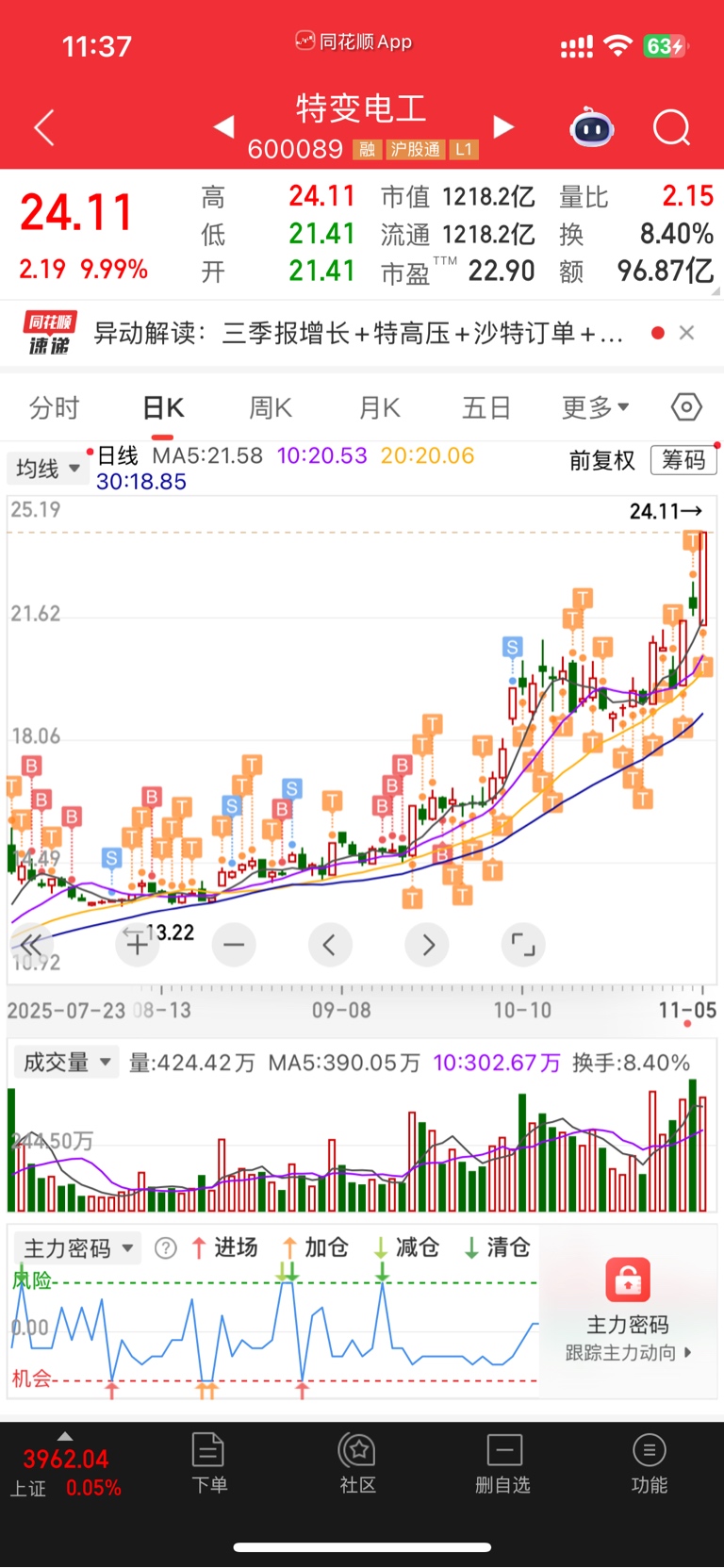The height and width of the screenshot is (1568, 724).
Task: Select the 月K tab
Action: 380,408
